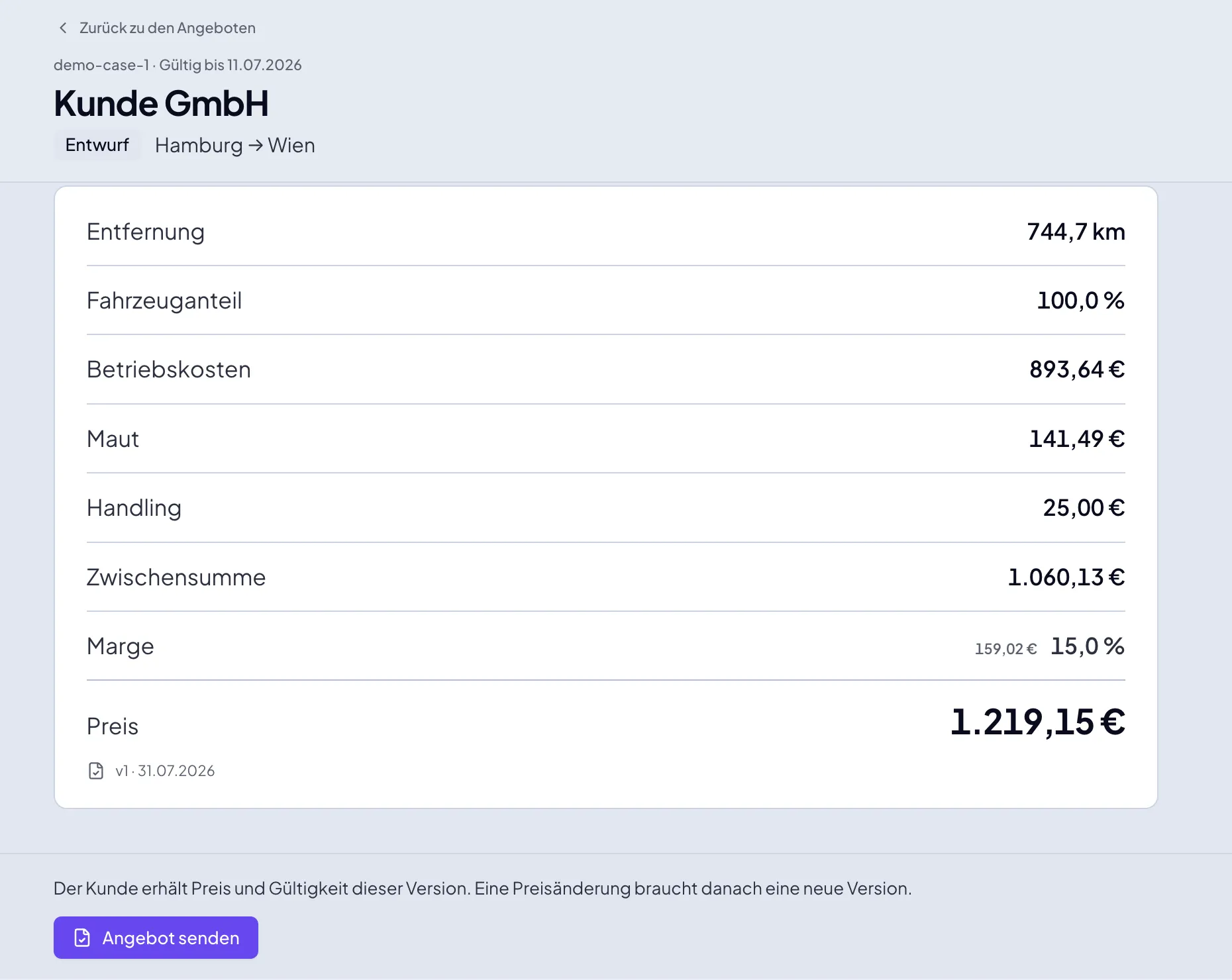1232x980 pixels.
Task: Select the 141,49 € toll value
Action: tap(1077, 439)
